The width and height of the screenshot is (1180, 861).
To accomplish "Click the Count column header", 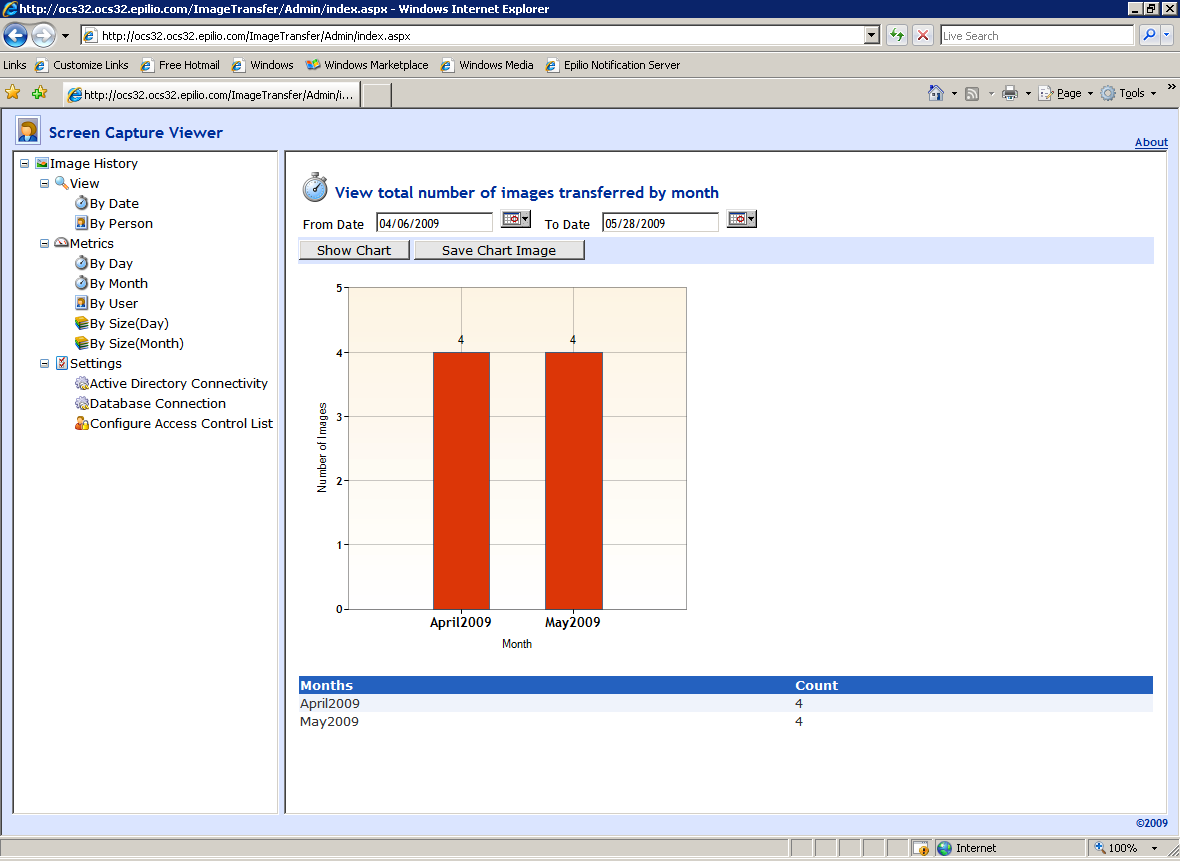I will click(x=817, y=686).
